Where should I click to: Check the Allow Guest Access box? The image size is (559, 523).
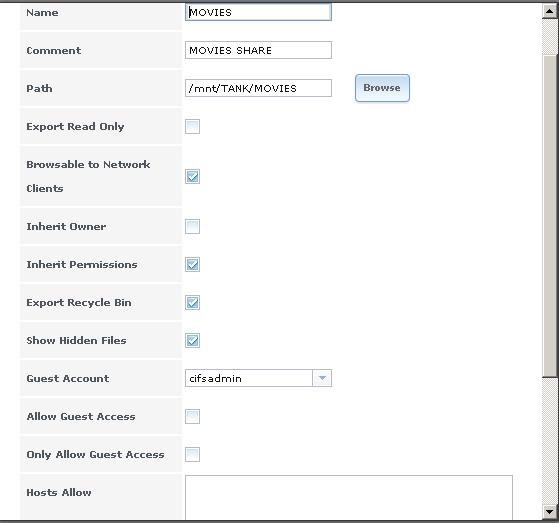193,416
